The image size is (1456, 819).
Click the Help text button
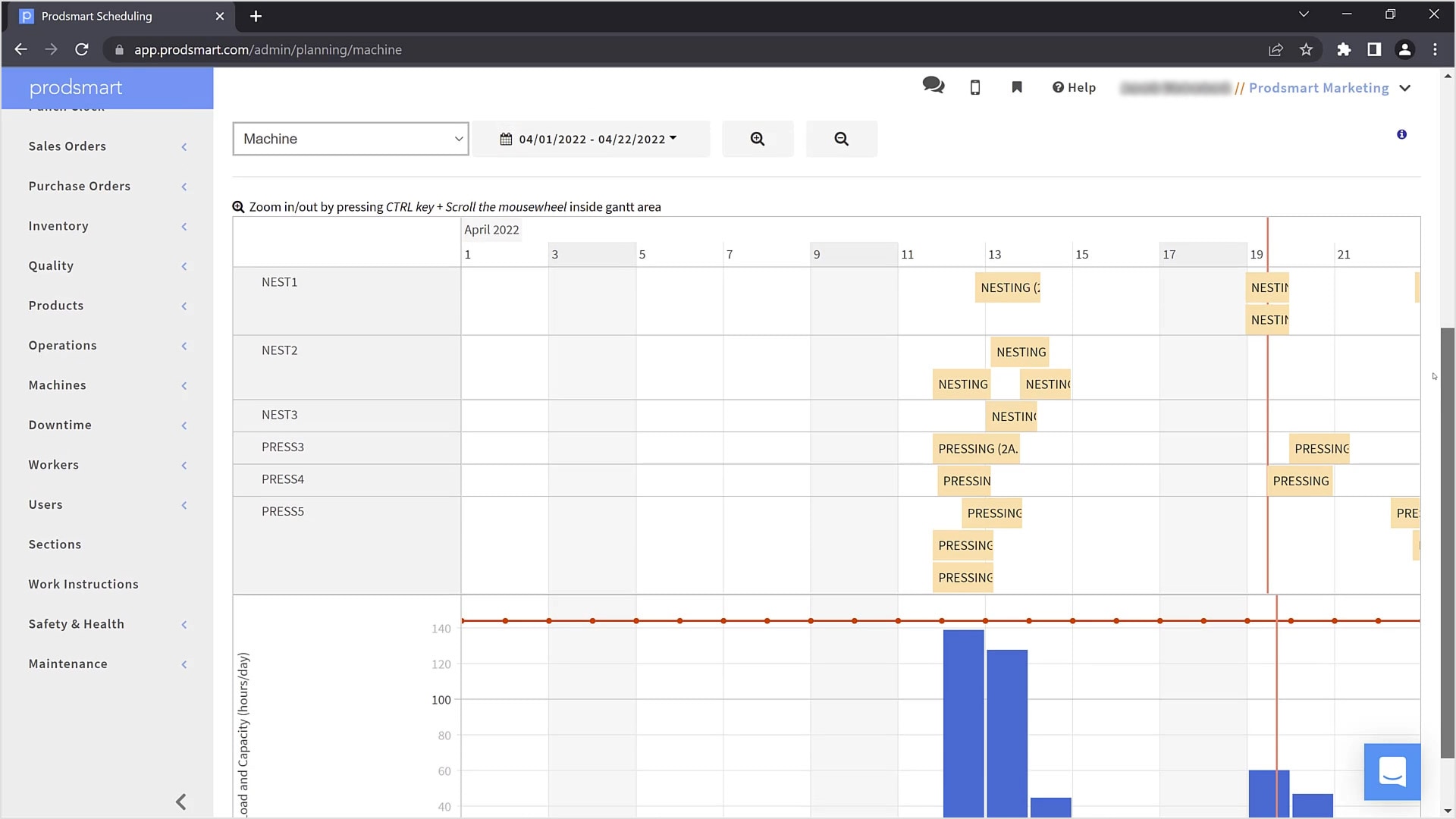pyautogui.click(x=1074, y=88)
